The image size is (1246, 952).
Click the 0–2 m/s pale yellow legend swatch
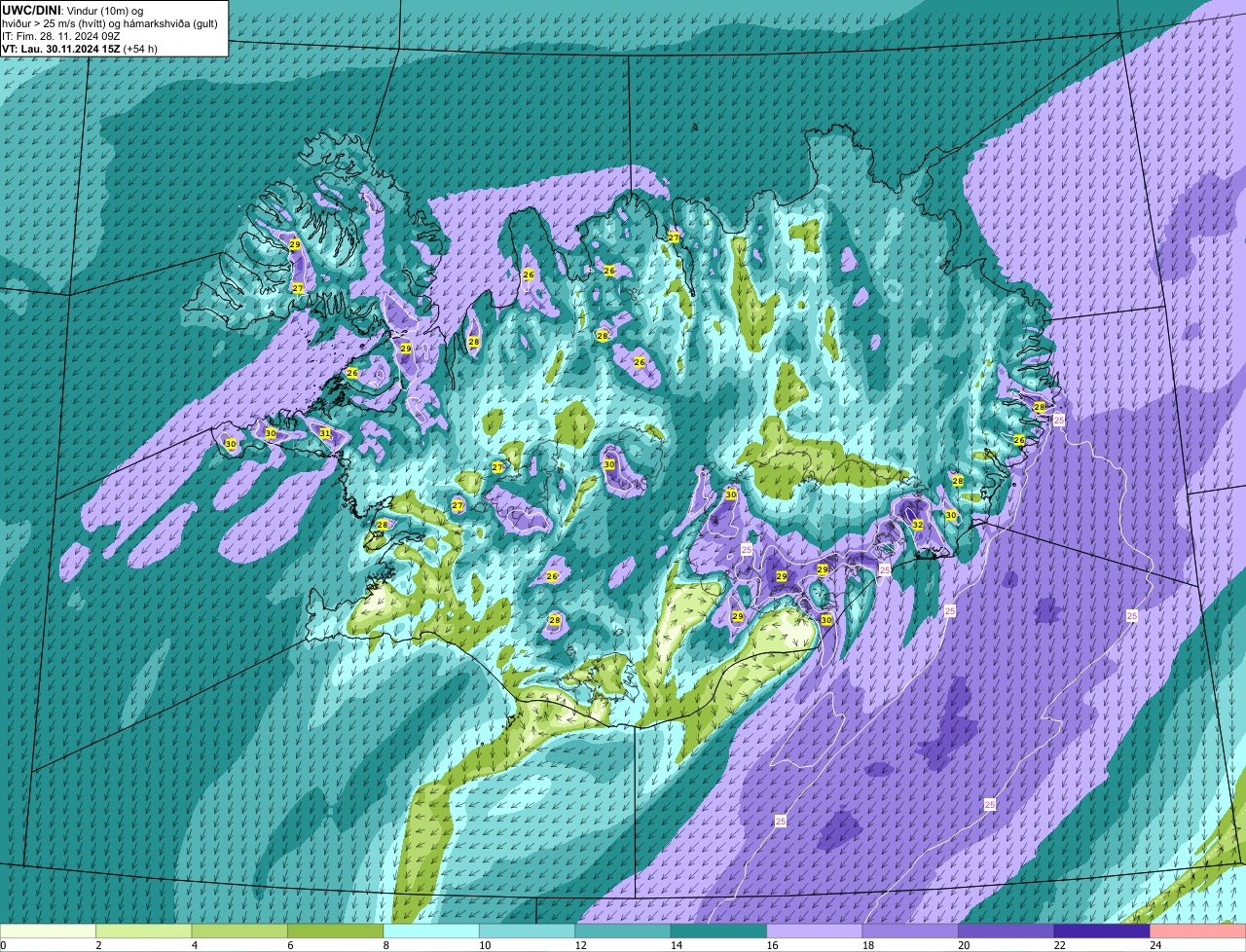49,931
